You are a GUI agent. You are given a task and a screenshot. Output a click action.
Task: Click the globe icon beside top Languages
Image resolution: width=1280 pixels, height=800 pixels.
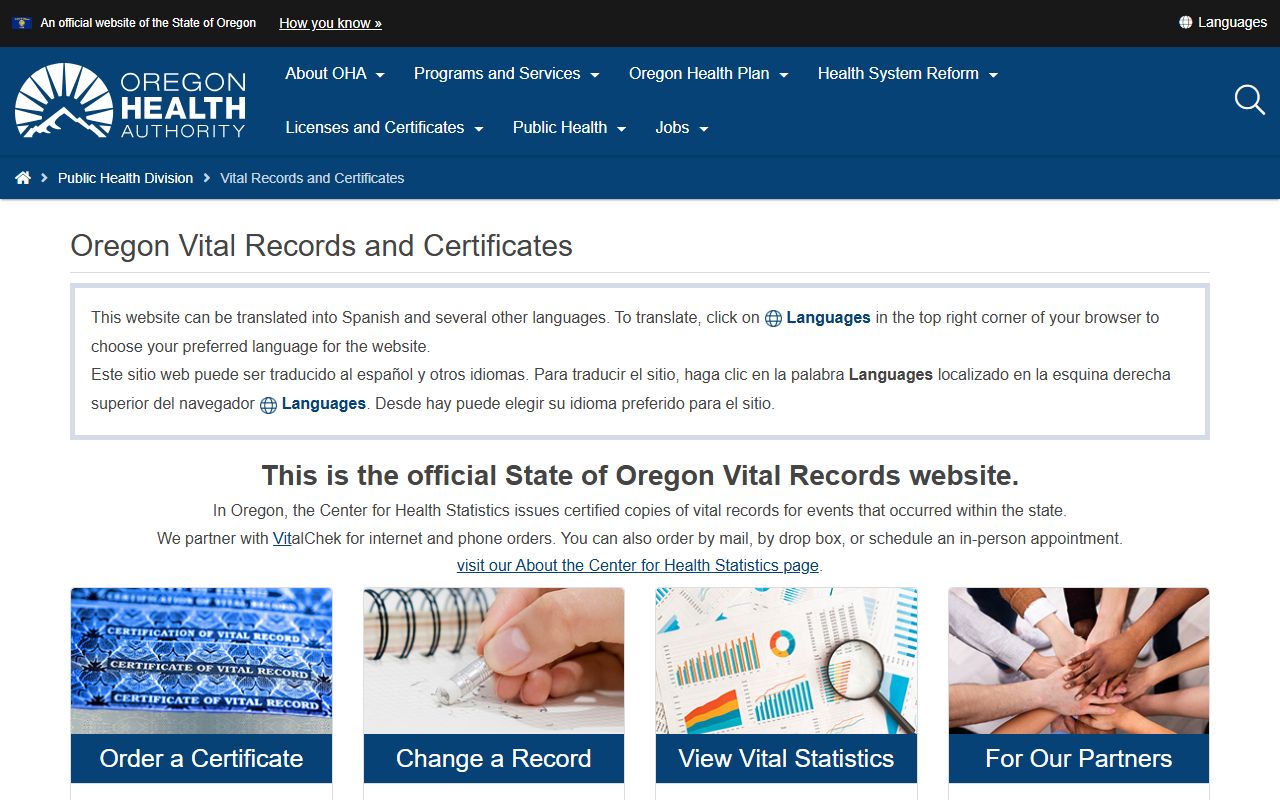coord(1185,22)
